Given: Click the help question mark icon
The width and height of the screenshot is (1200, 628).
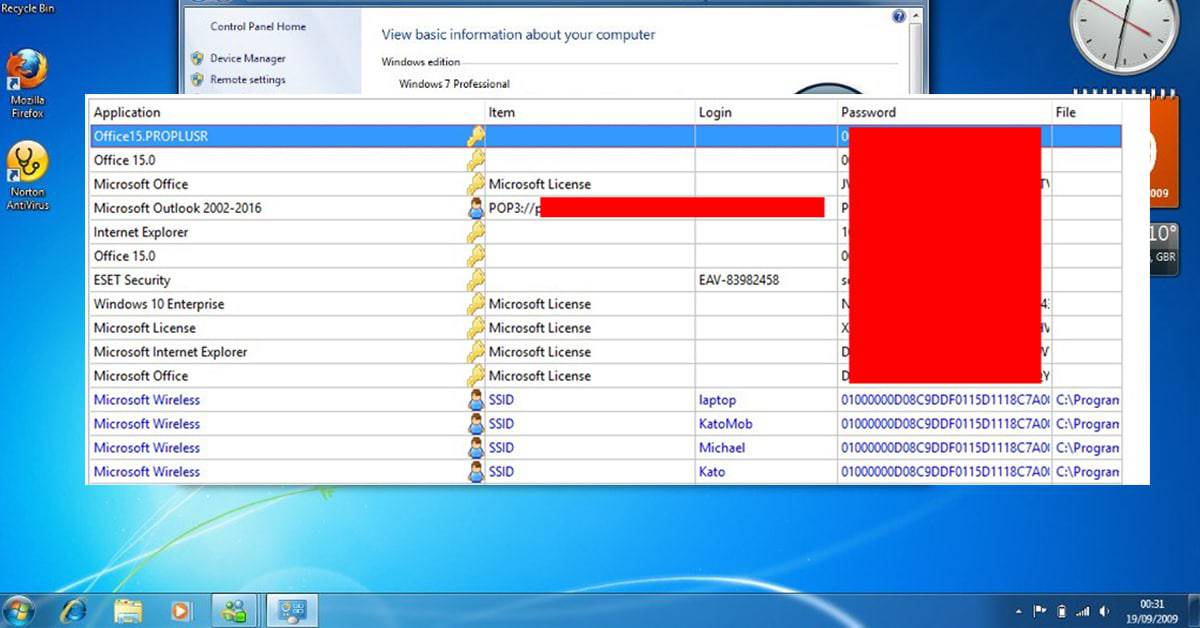Looking at the screenshot, I should [x=898, y=17].
